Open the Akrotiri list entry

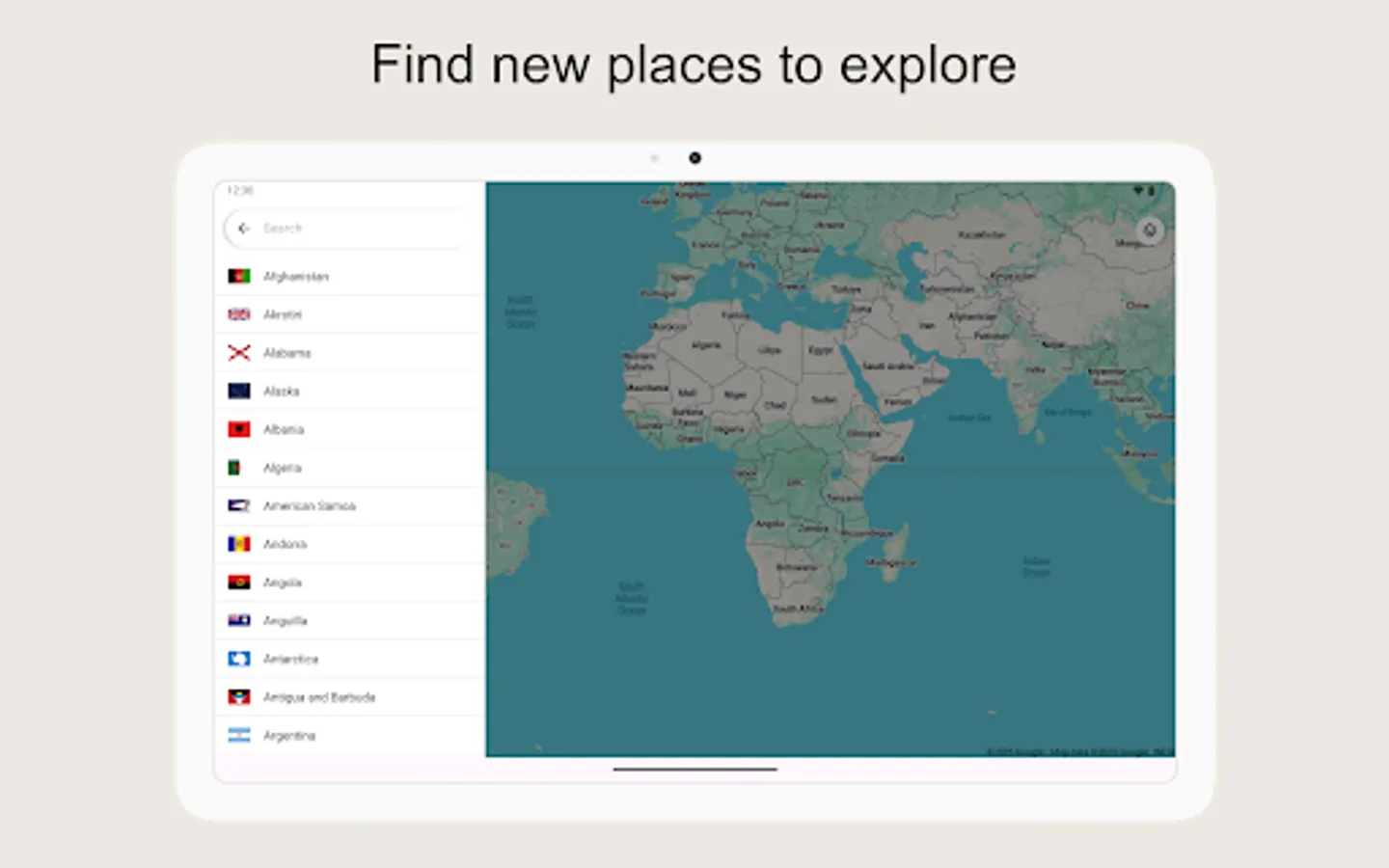(283, 313)
